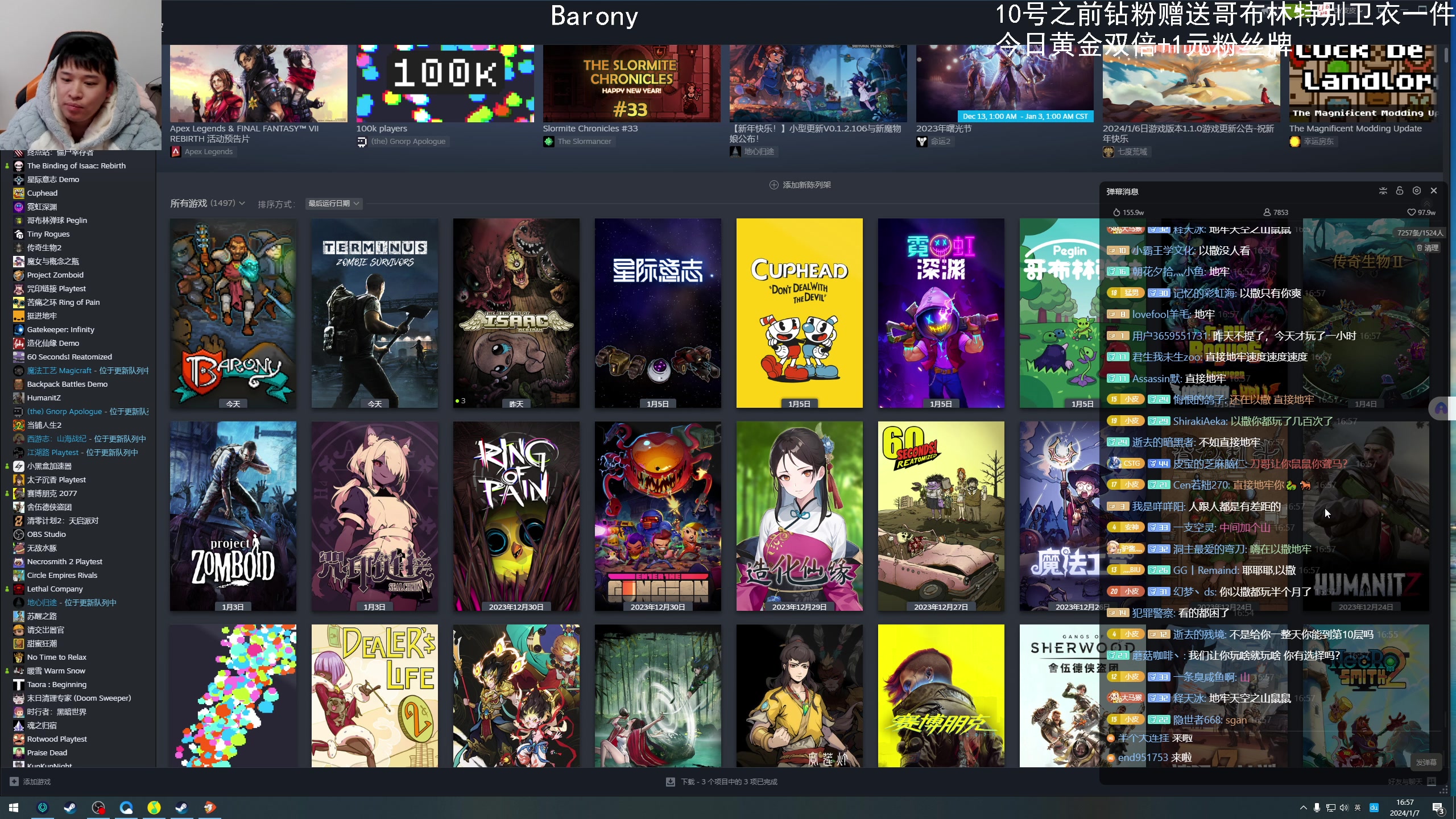Open the Dealer's Life 2 cover
The width and height of the screenshot is (1456, 819).
[x=375, y=696]
